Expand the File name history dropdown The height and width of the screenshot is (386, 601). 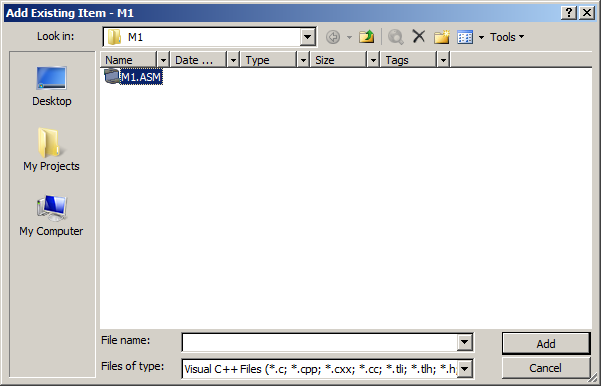(465, 342)
